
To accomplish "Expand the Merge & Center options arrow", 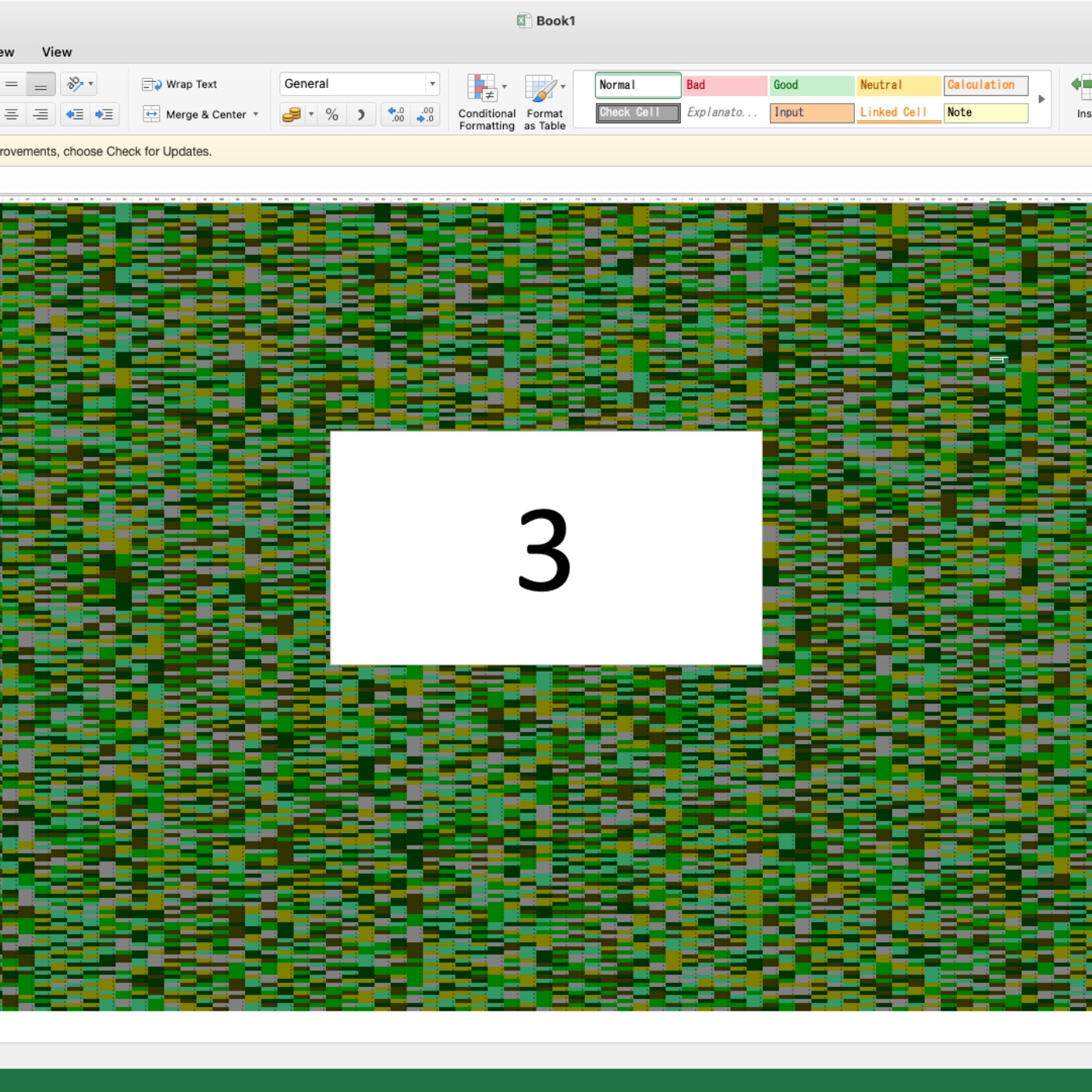I will (256, 115).
